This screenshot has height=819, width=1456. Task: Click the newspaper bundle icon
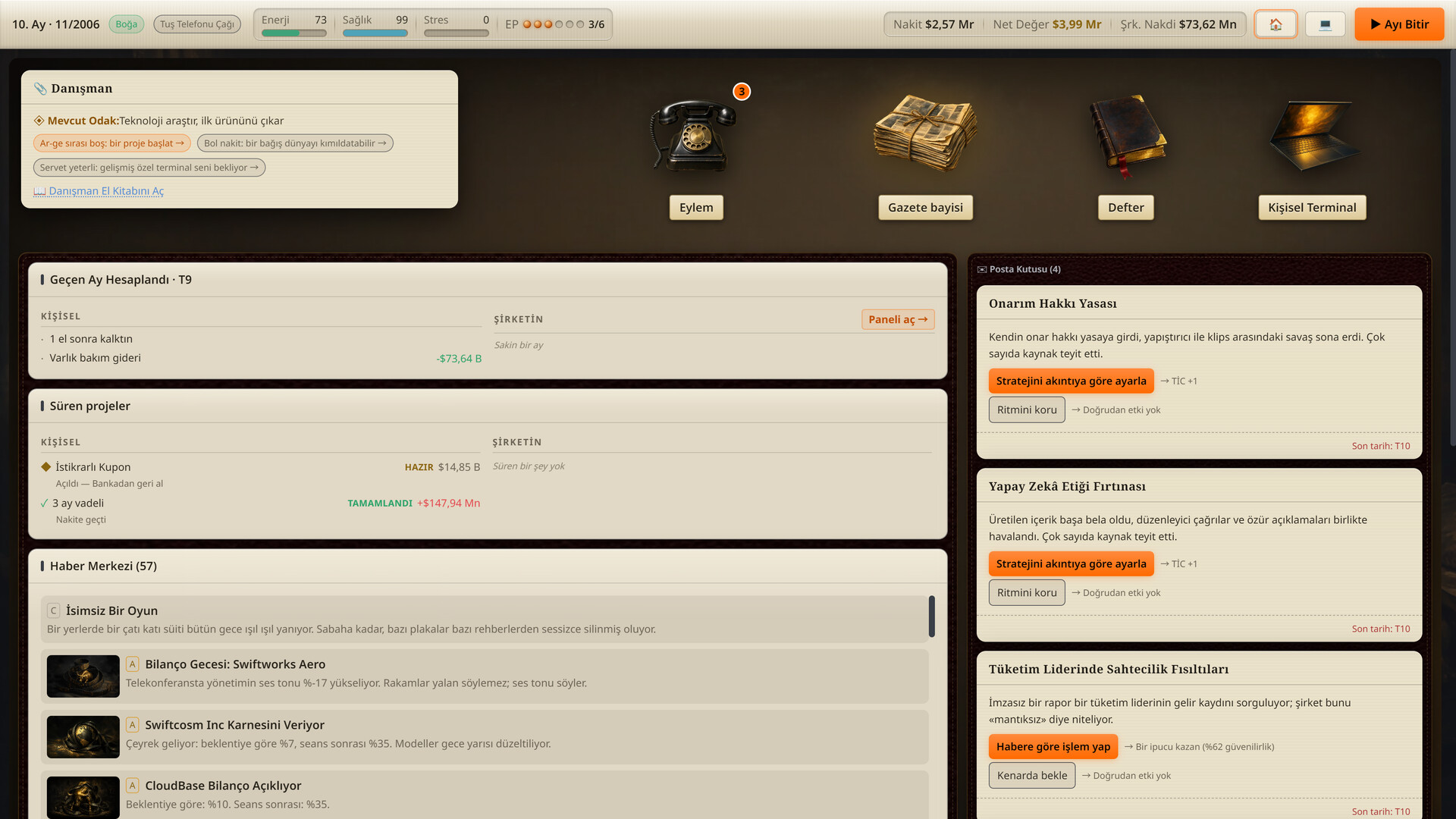[924, 135]
